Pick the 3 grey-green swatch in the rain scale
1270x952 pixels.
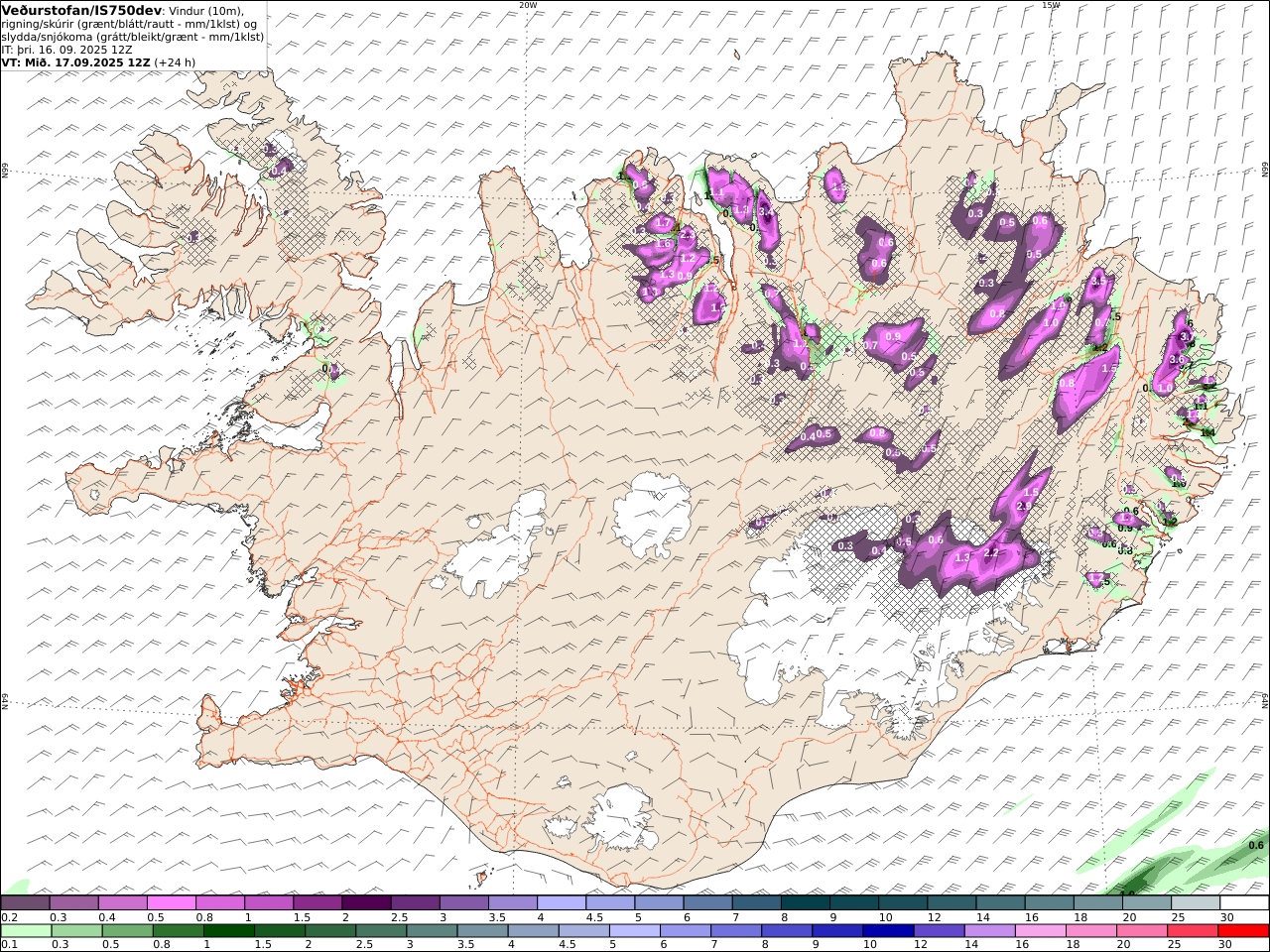432,931
